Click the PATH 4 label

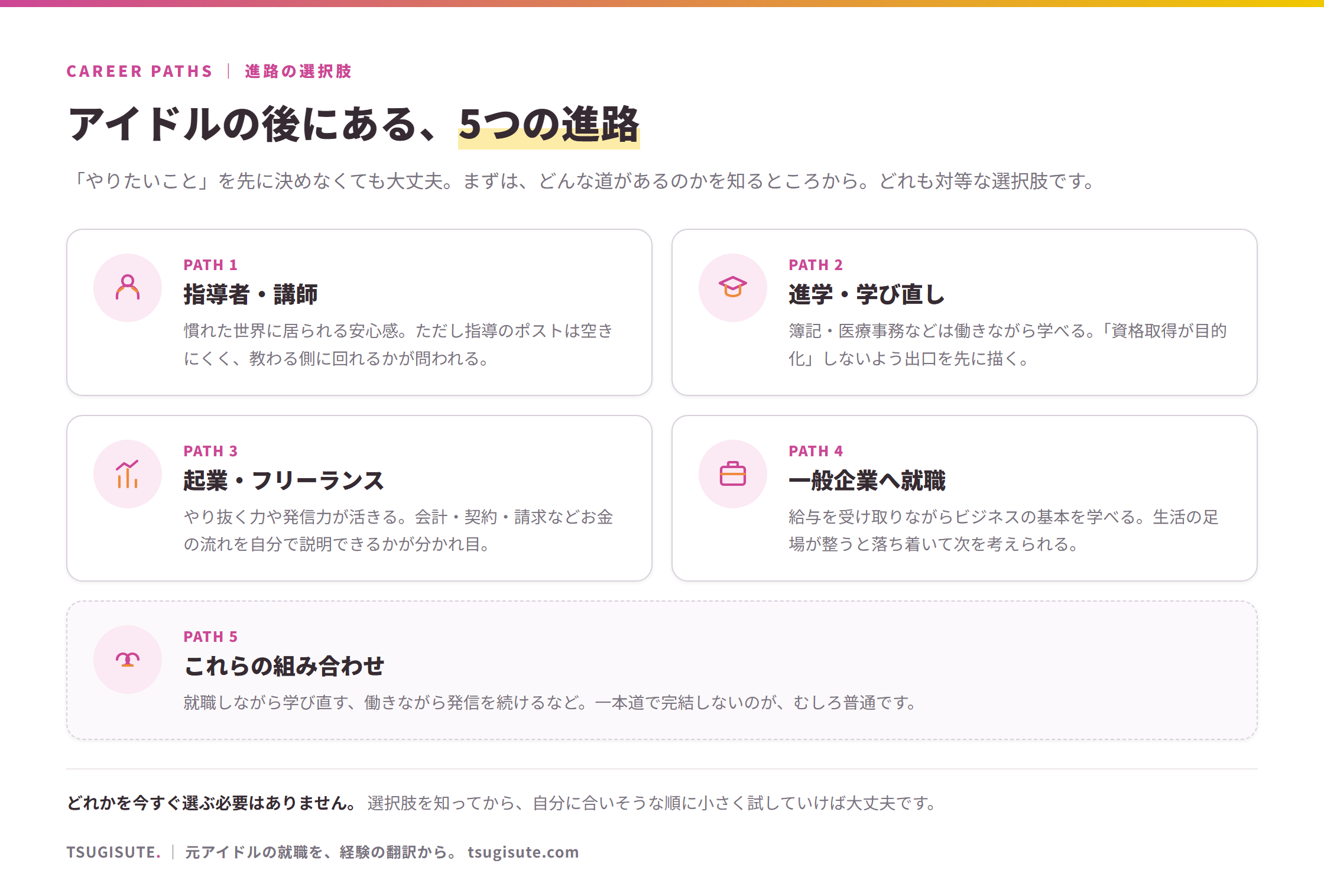(816, 451)
